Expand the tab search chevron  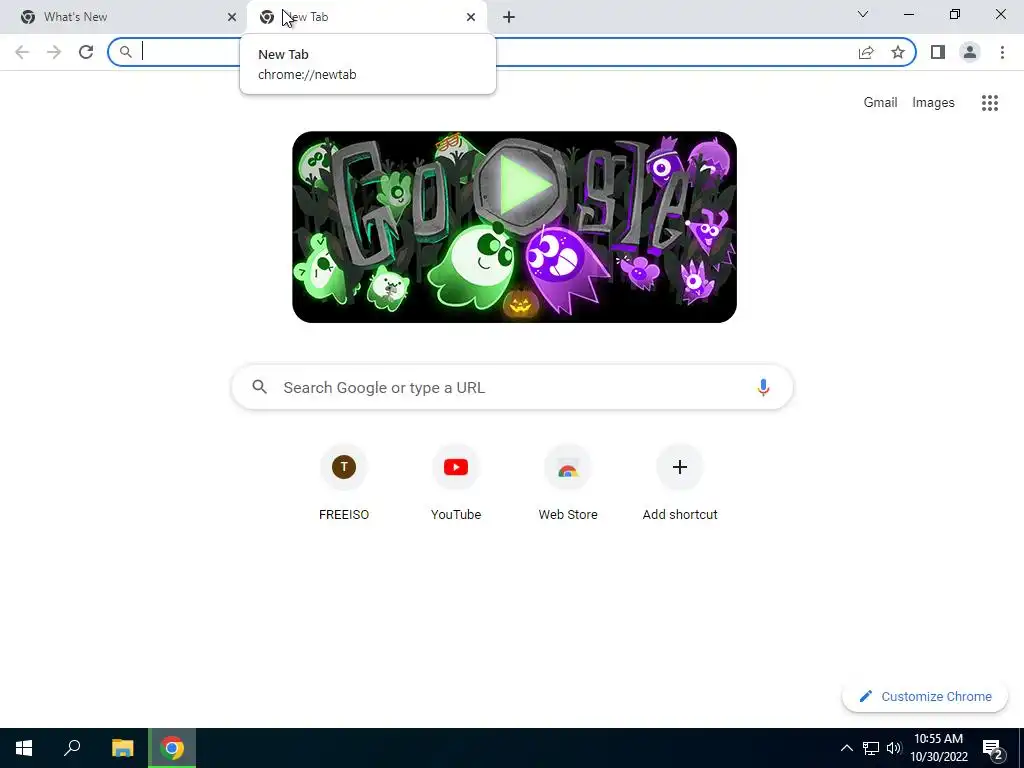pyautogui.click(x=863, y=14)
